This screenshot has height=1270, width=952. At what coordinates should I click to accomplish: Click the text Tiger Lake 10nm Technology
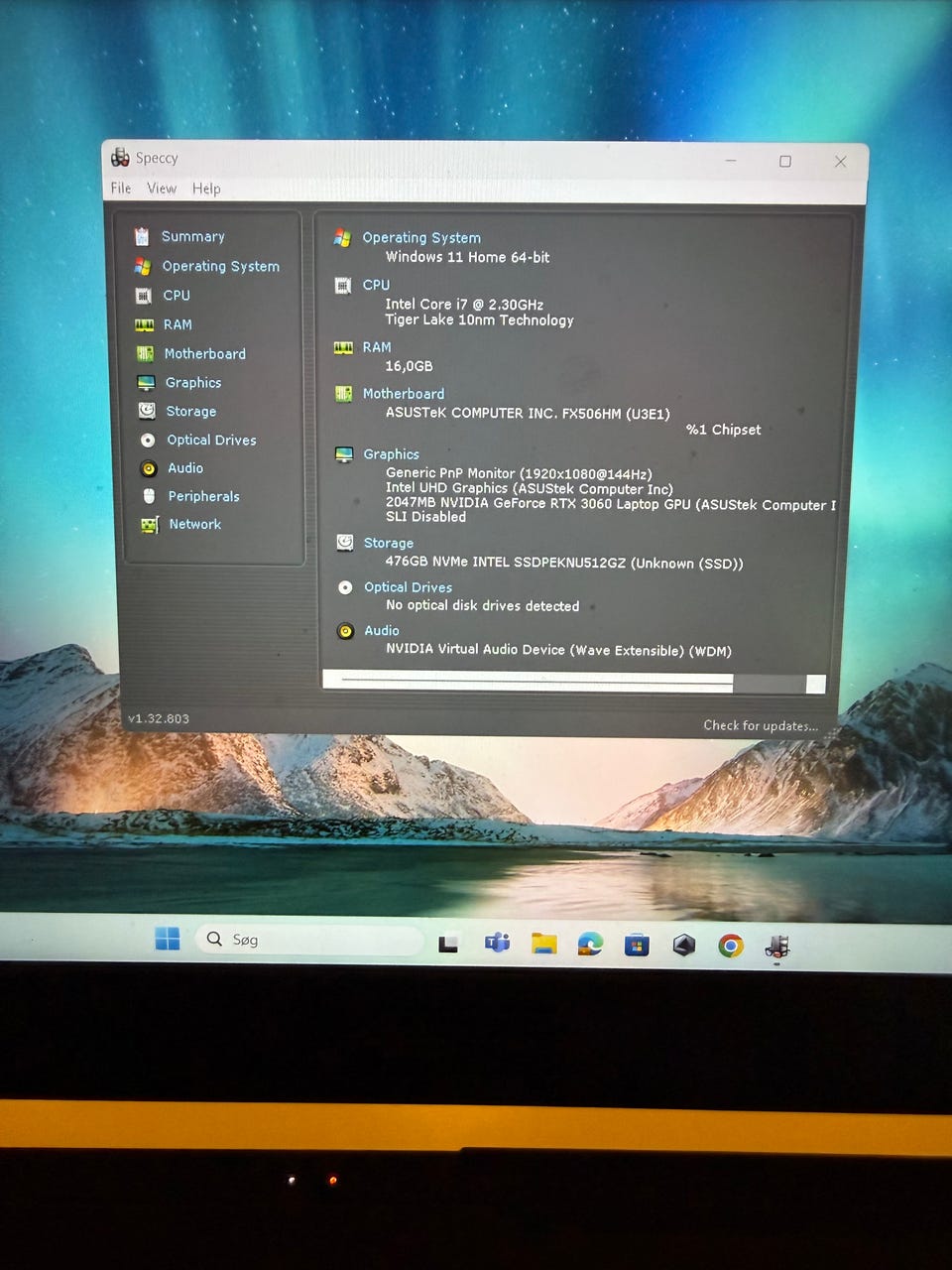click(x=479, y=320)
